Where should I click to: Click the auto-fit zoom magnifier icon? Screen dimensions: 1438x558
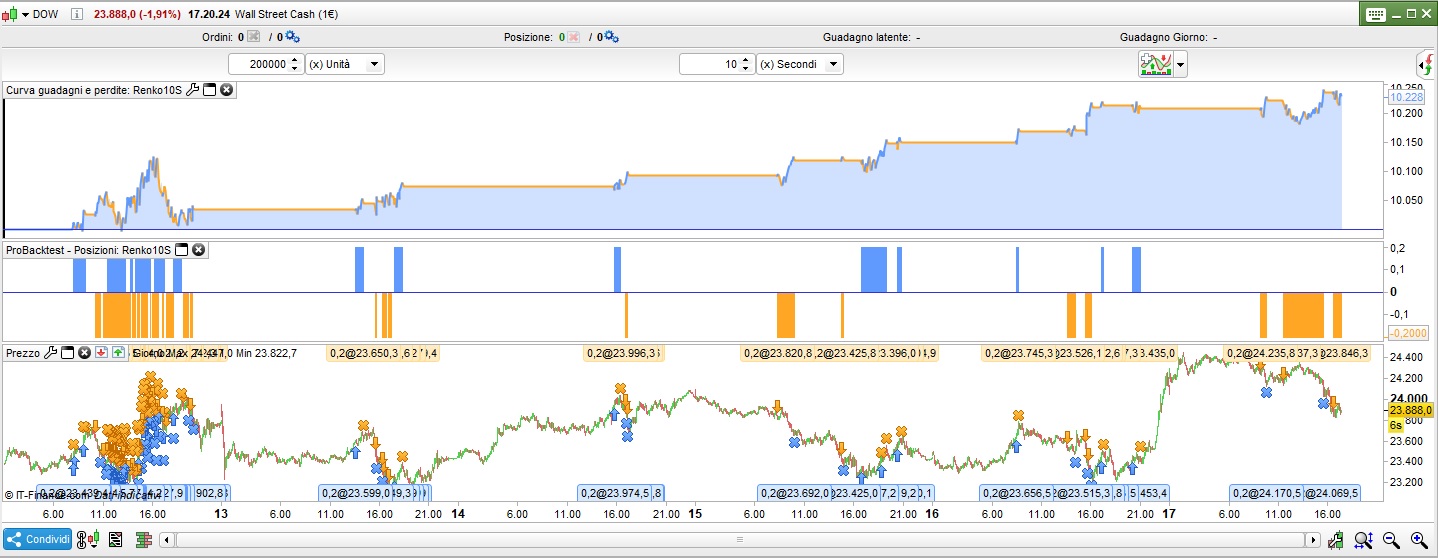point(1363,540)
